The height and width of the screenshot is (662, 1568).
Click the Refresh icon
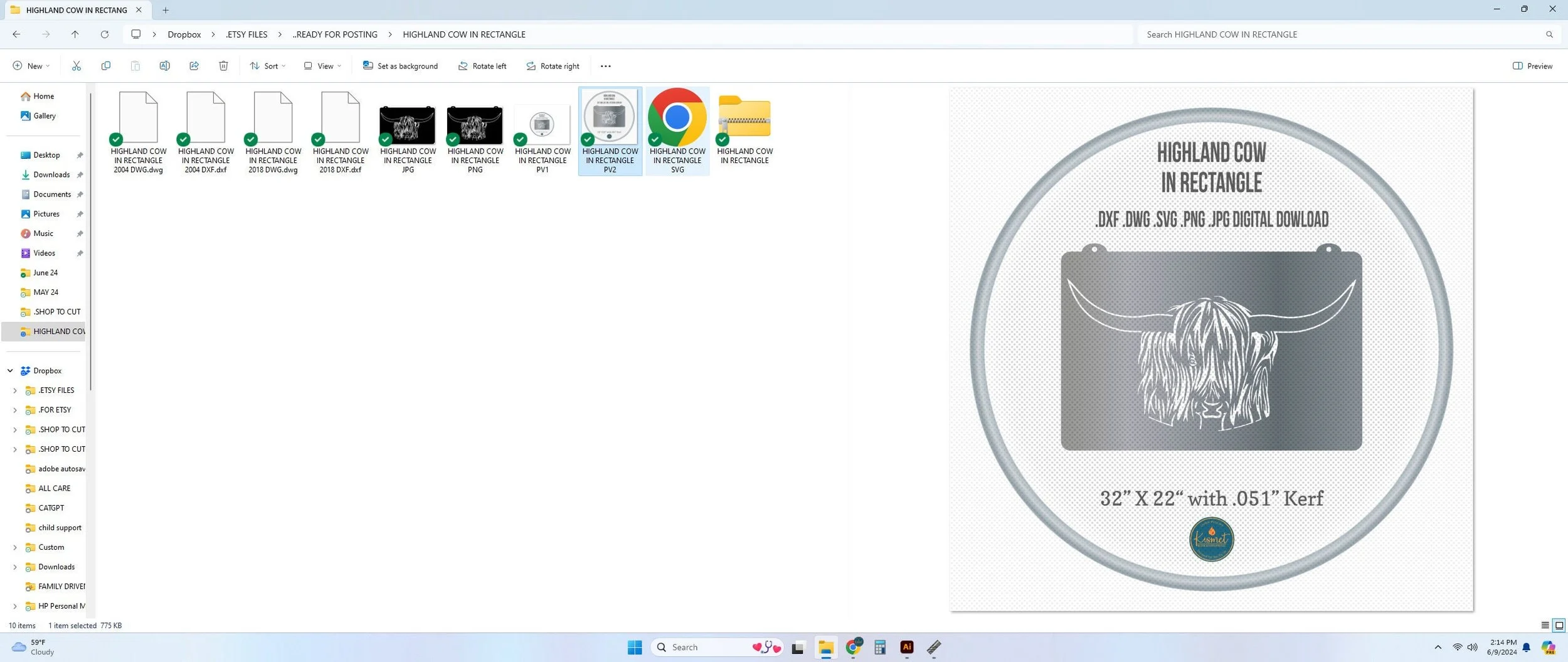coord(105,35)
